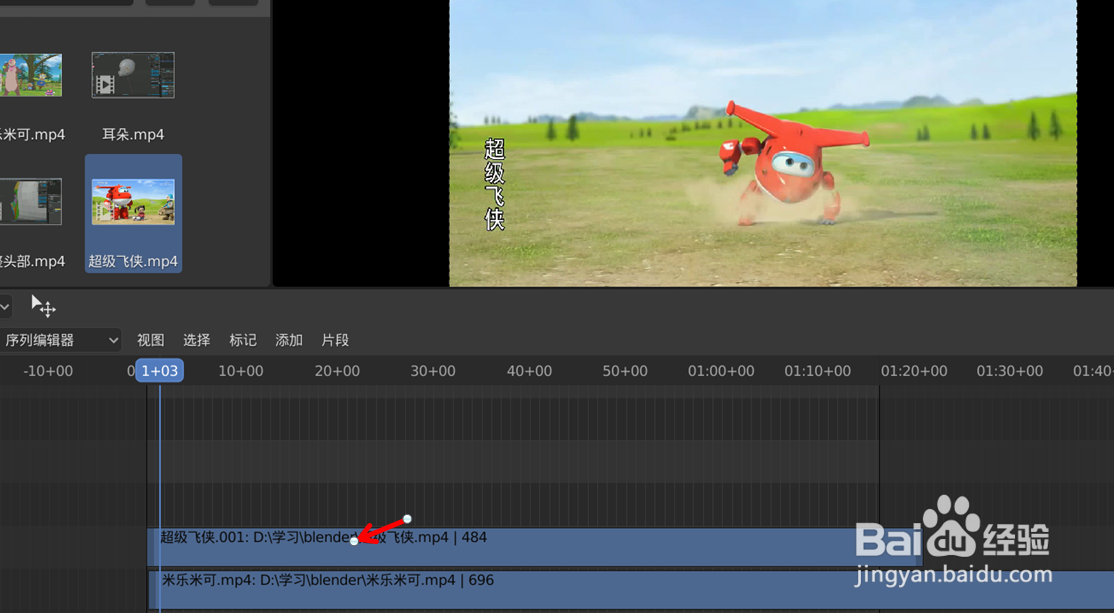Image resolution: width=1114 pixels, height=613 pixels.
Task: Click the 50+00 mark on timeline ruler
Action: tap(624, 371)
